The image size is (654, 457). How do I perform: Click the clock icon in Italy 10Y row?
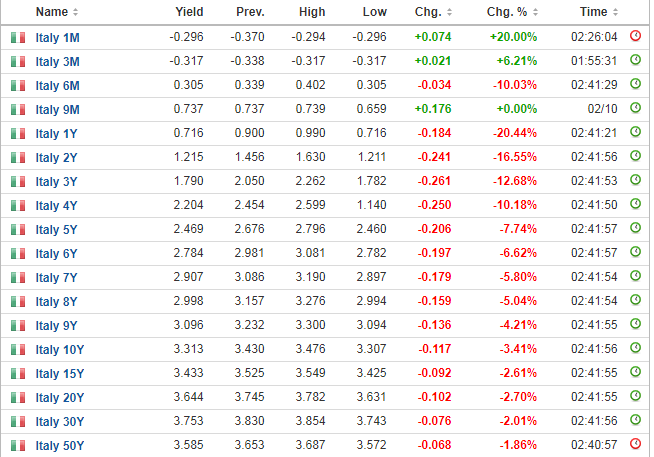tap(635, 348)
